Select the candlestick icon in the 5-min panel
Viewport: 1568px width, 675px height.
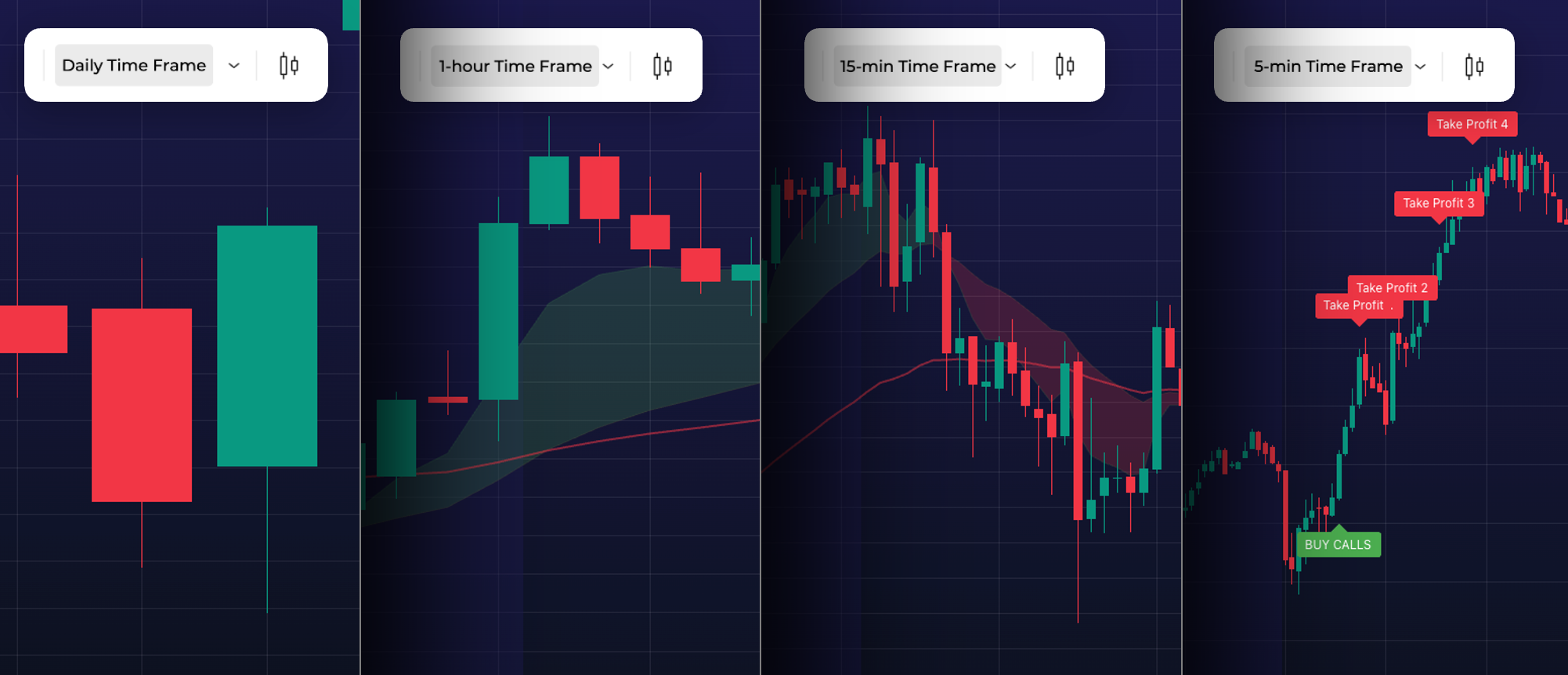[x=1474, y=67]
